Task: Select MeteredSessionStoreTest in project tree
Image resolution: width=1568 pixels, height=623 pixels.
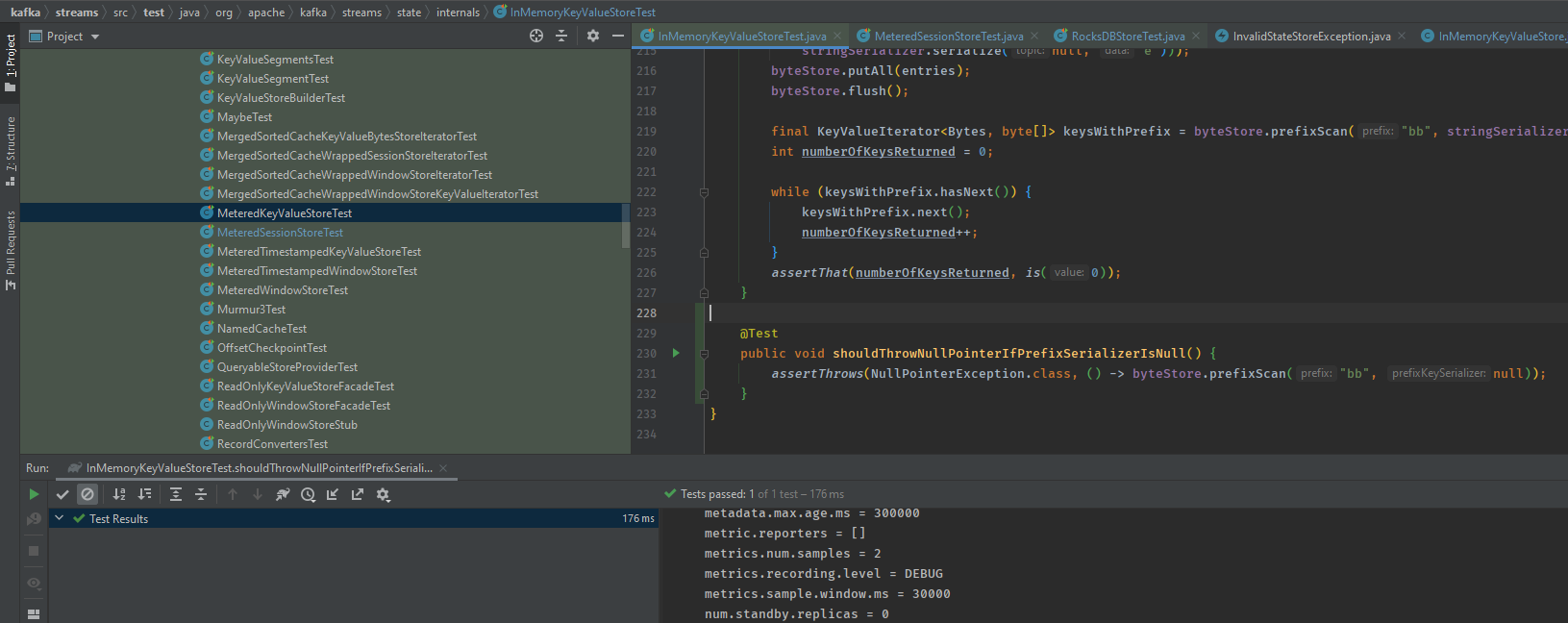Action: (x=280, y=233)
